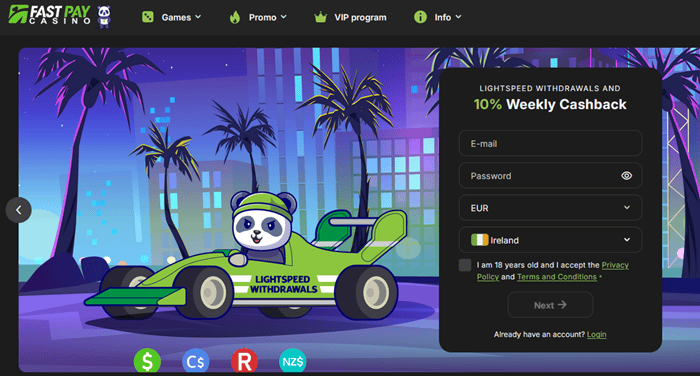700x376 pixels.
Task: Open the EUR currency dropdown
Action: (550, 208)
